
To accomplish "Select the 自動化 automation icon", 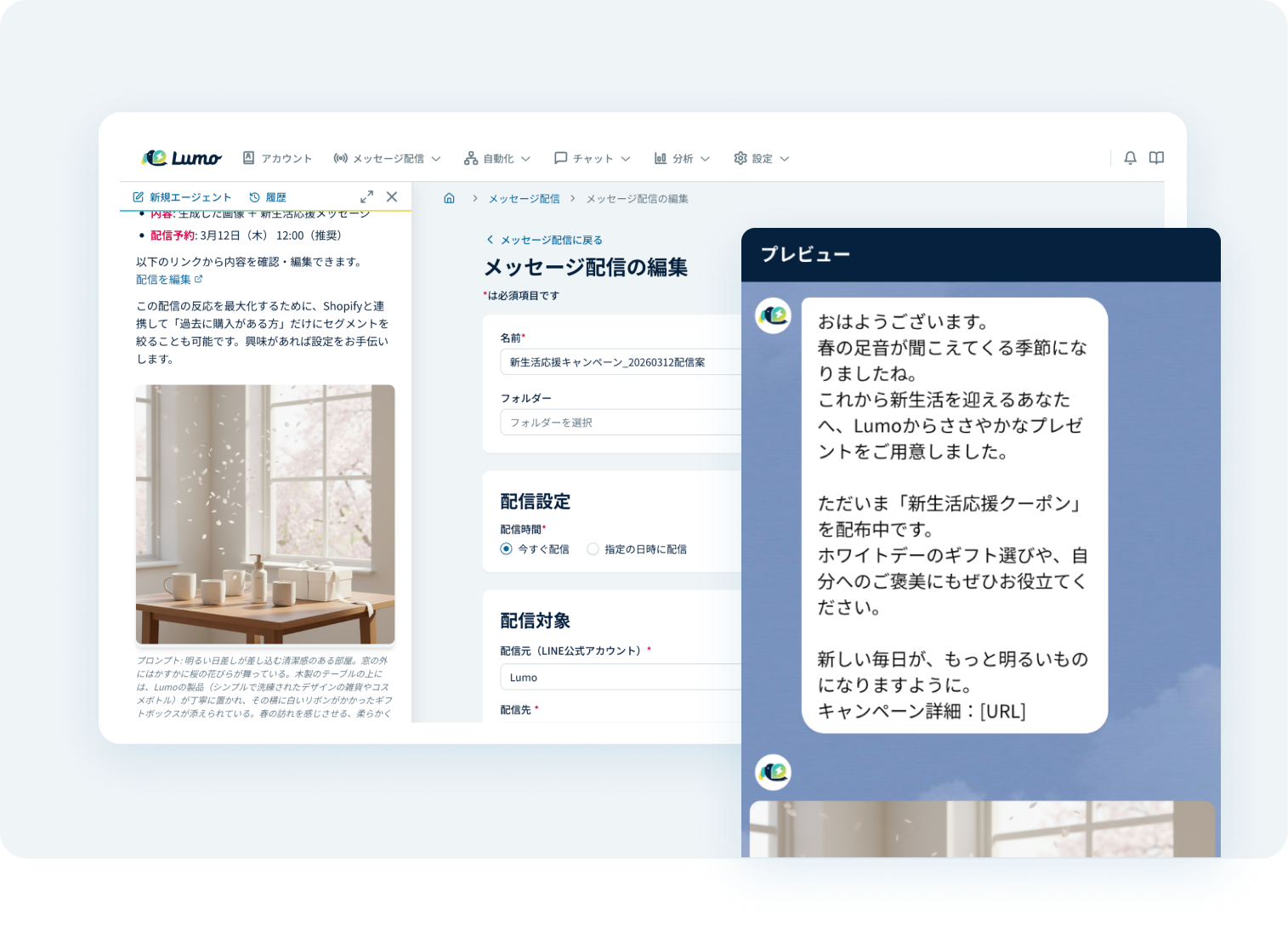I will point(471,157).
